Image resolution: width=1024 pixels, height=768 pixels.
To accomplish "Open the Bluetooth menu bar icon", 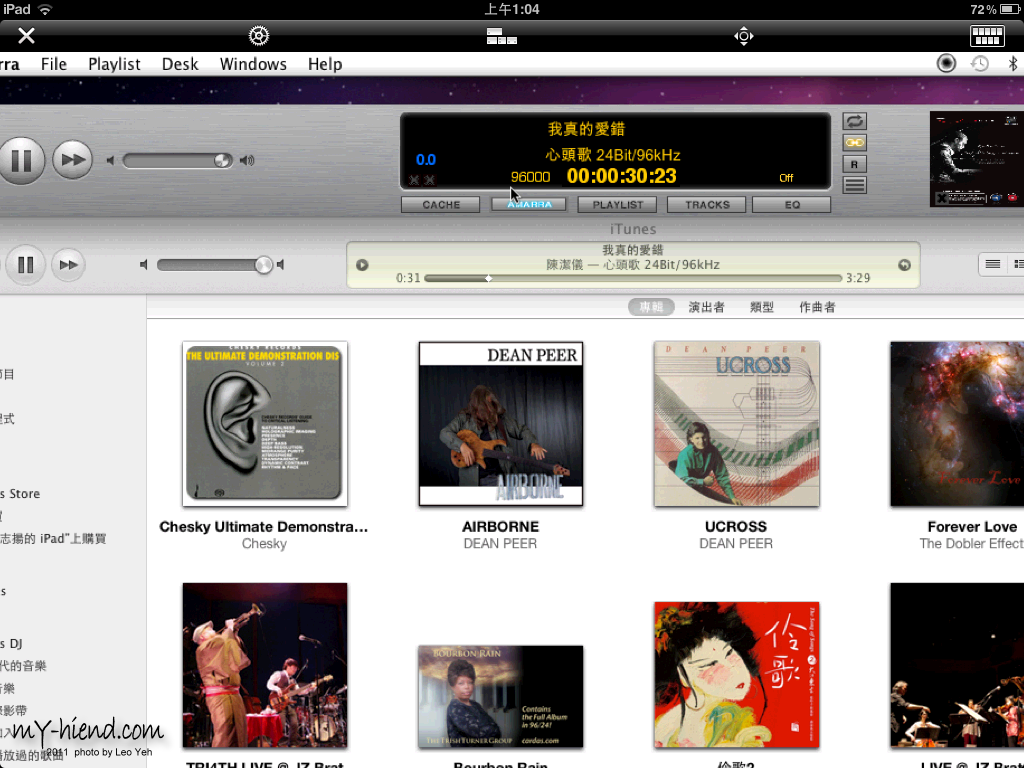I will click(1013, 63).
